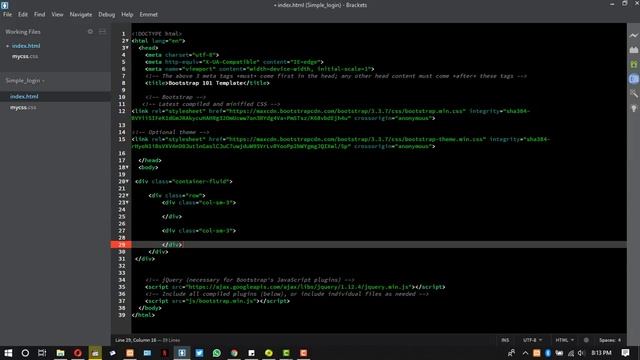Collapse the body tag fold on line 18
The width and height of the screenshot is (640, 360).
click(127, 167)
